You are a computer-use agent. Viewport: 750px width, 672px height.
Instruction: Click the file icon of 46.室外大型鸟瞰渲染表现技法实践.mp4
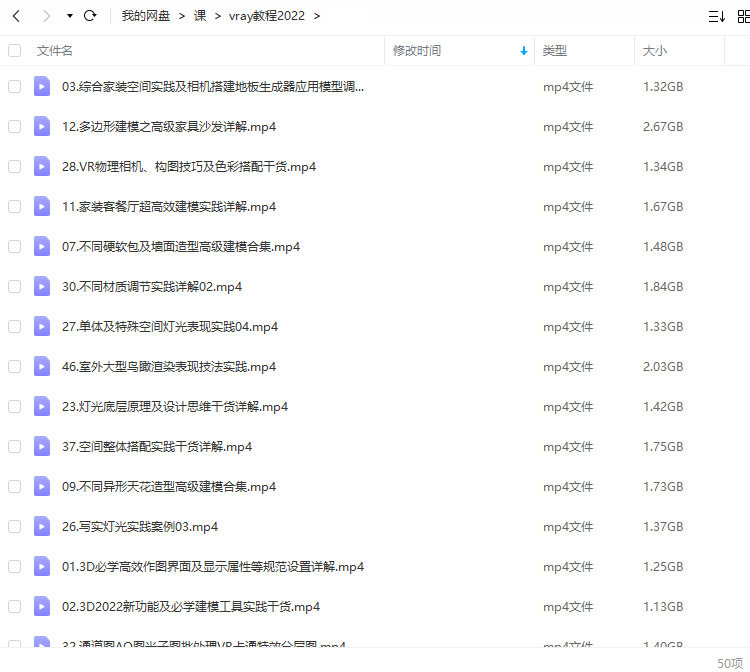point(41,367)
